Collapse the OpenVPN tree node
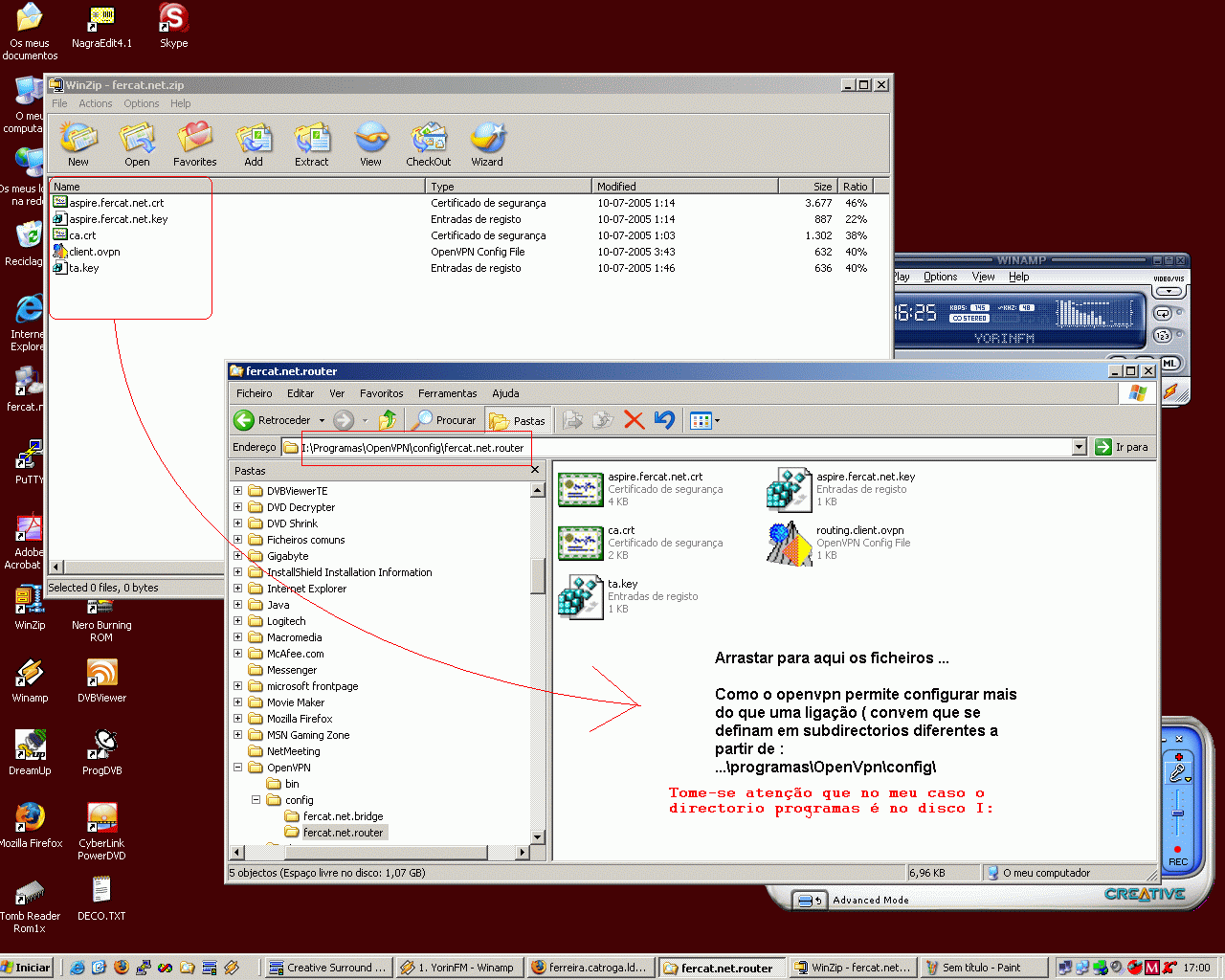Viewport: 1225px width, 980px height. pos(238,768)
